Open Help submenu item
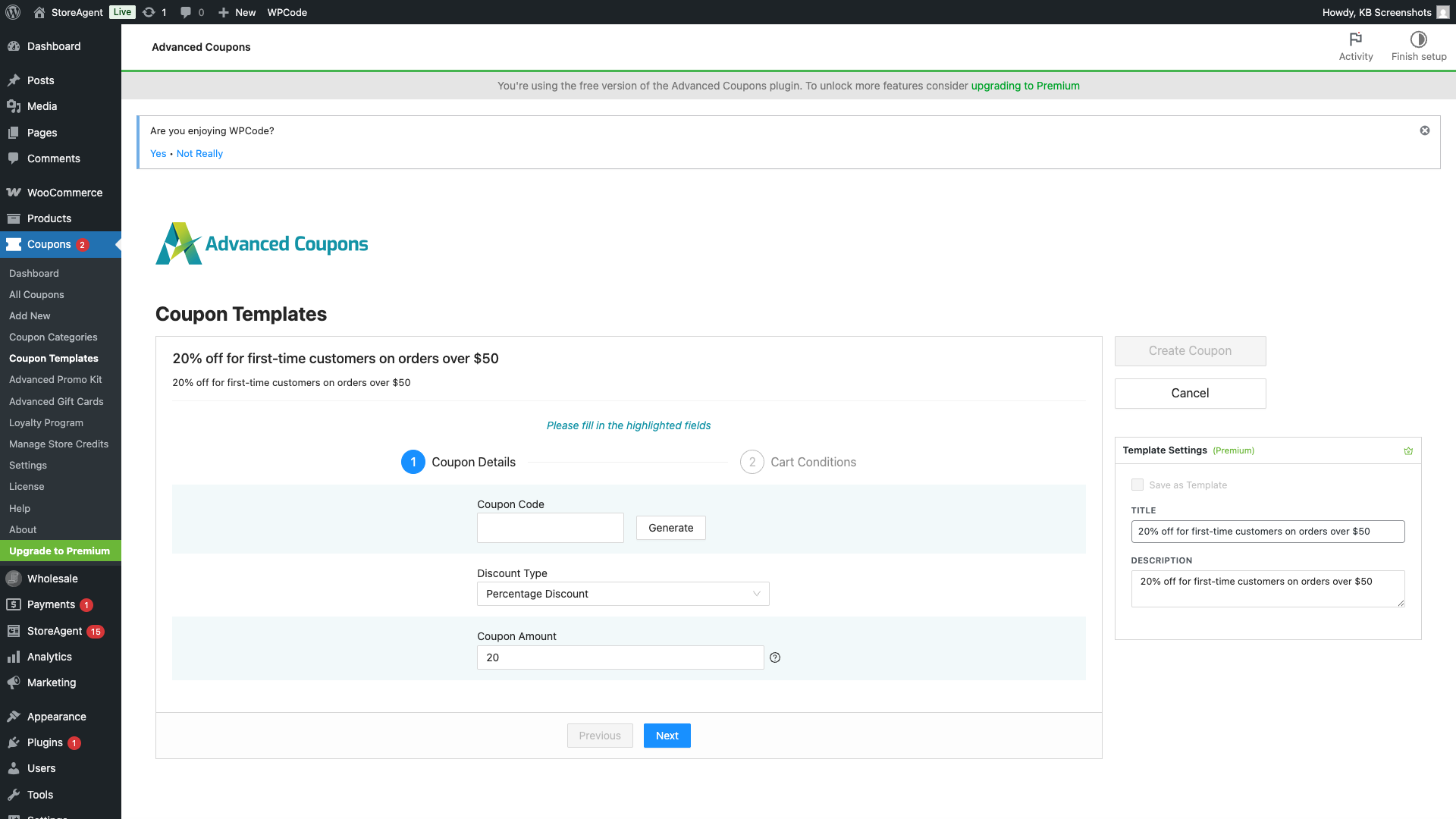Screen dimensions: 1456x819 pyautogui.click(x=20, y=508)
